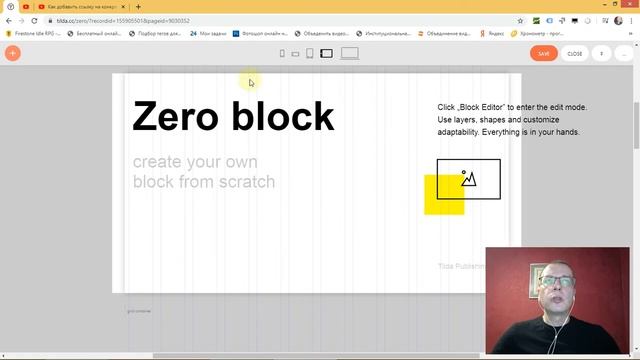Select the Zero block heading text
640x360 pixels.
click(233, 116)
